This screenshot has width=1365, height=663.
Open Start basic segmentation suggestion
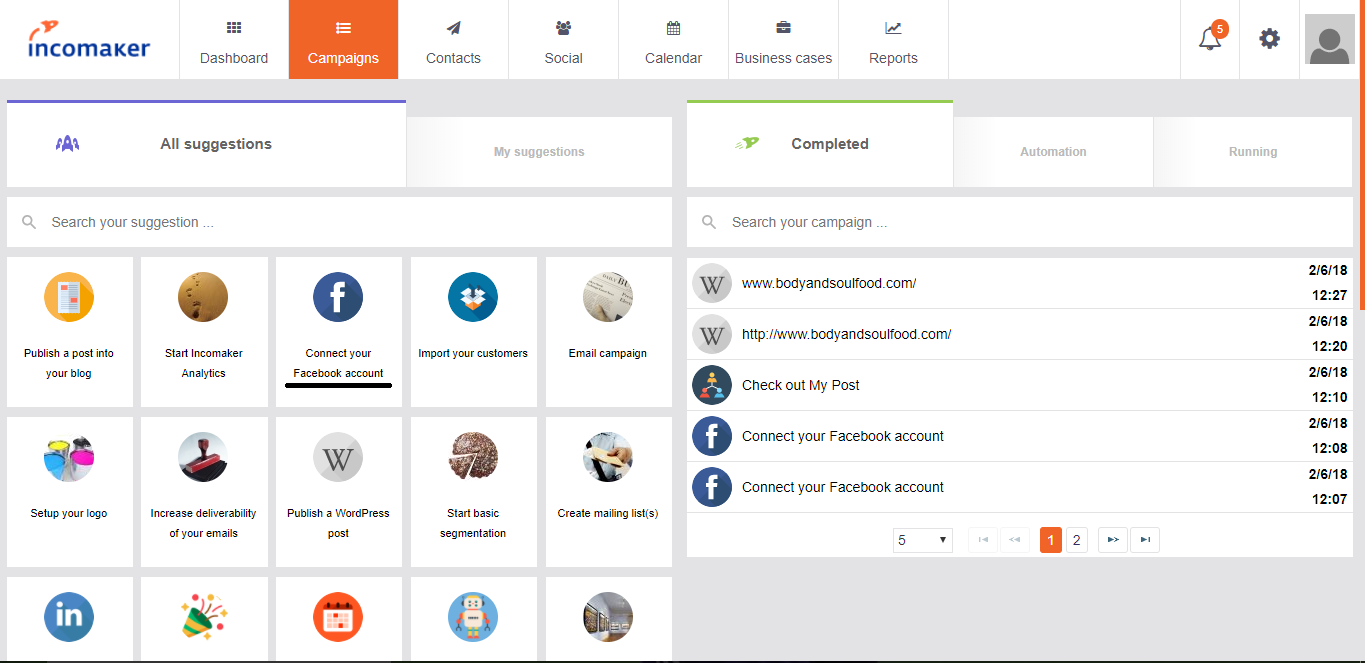[x=473, y=492]
